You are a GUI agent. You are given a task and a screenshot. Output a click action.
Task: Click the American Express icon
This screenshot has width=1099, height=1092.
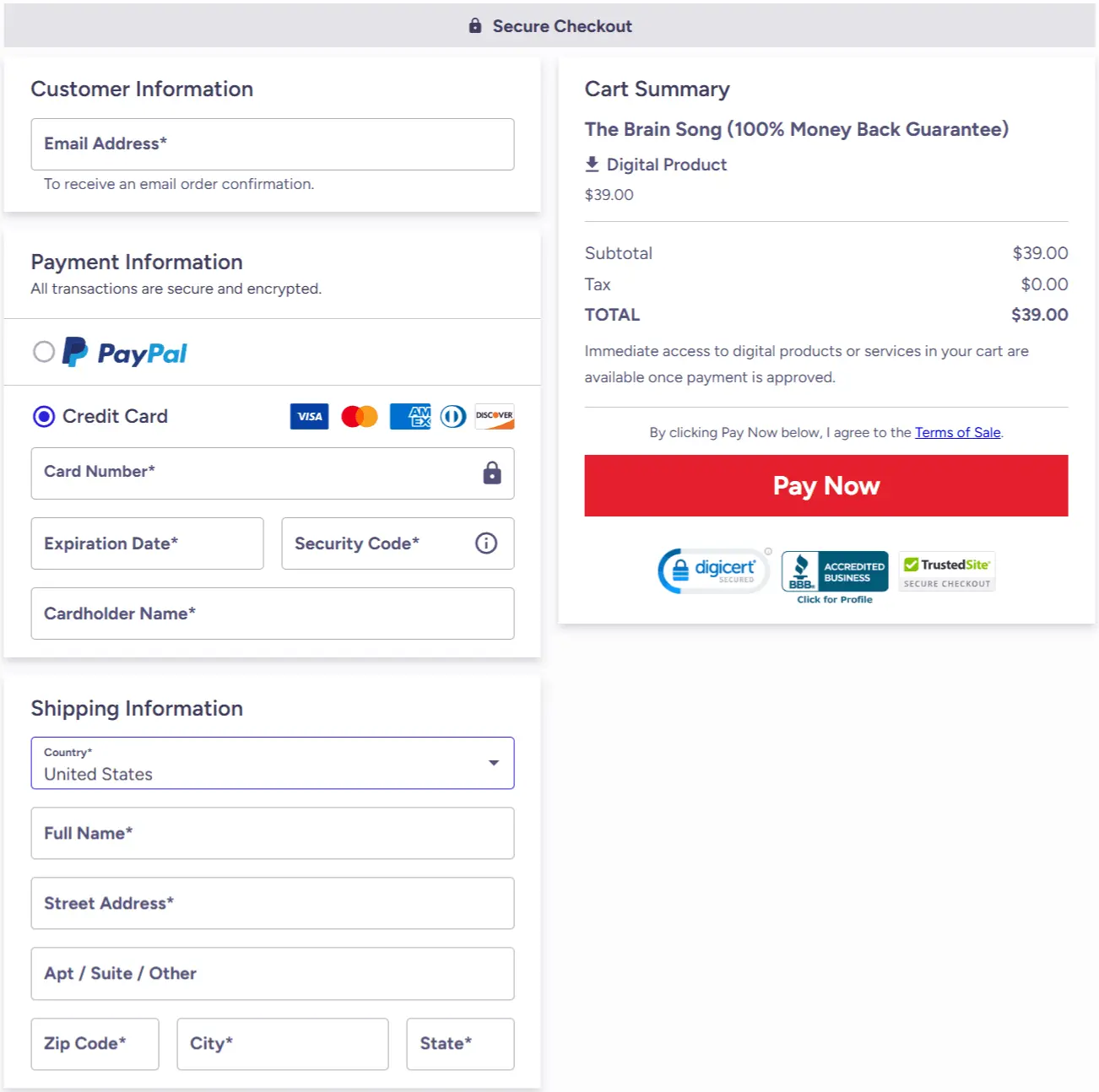409,416
